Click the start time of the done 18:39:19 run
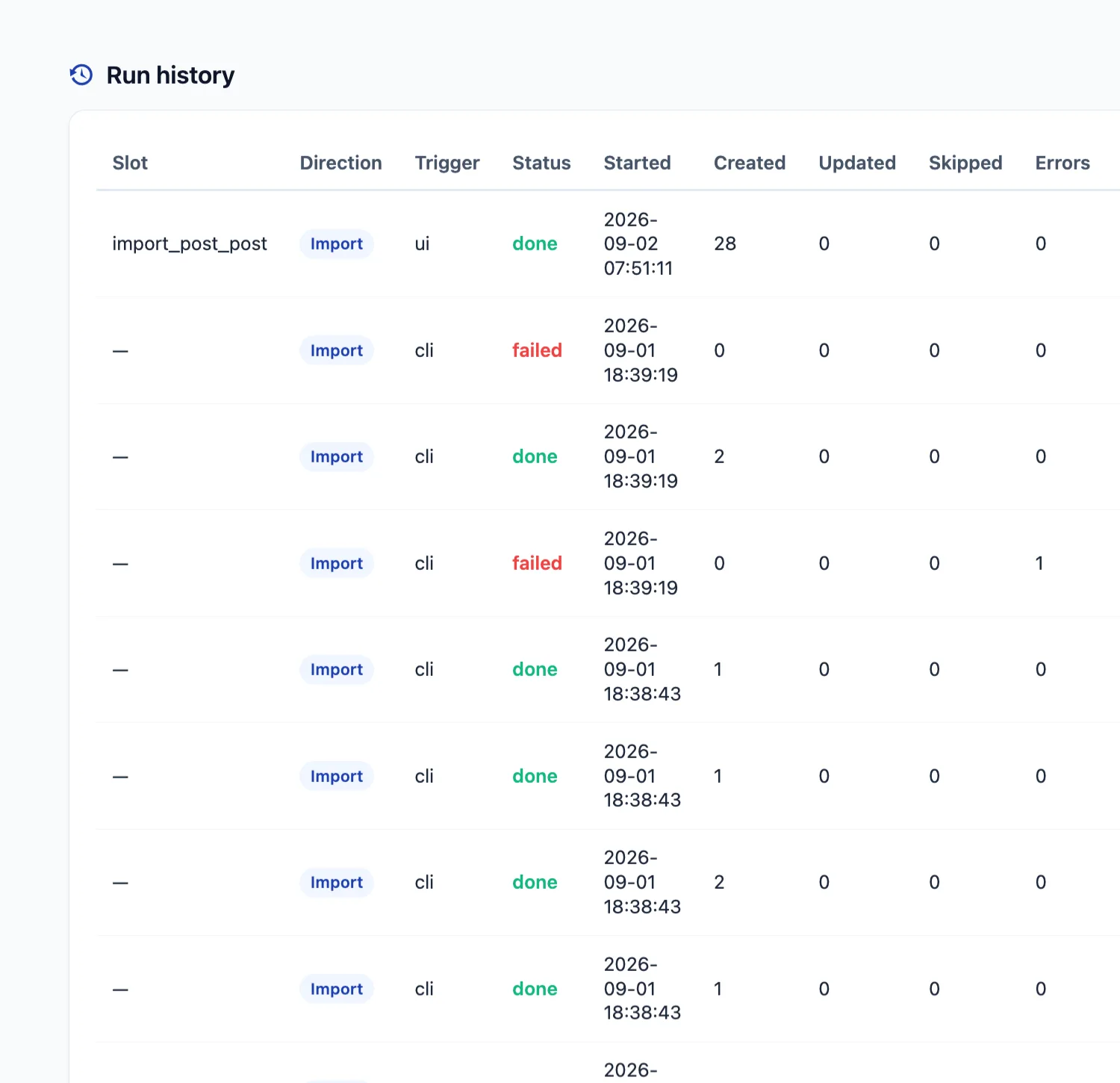 coord(641,456)
